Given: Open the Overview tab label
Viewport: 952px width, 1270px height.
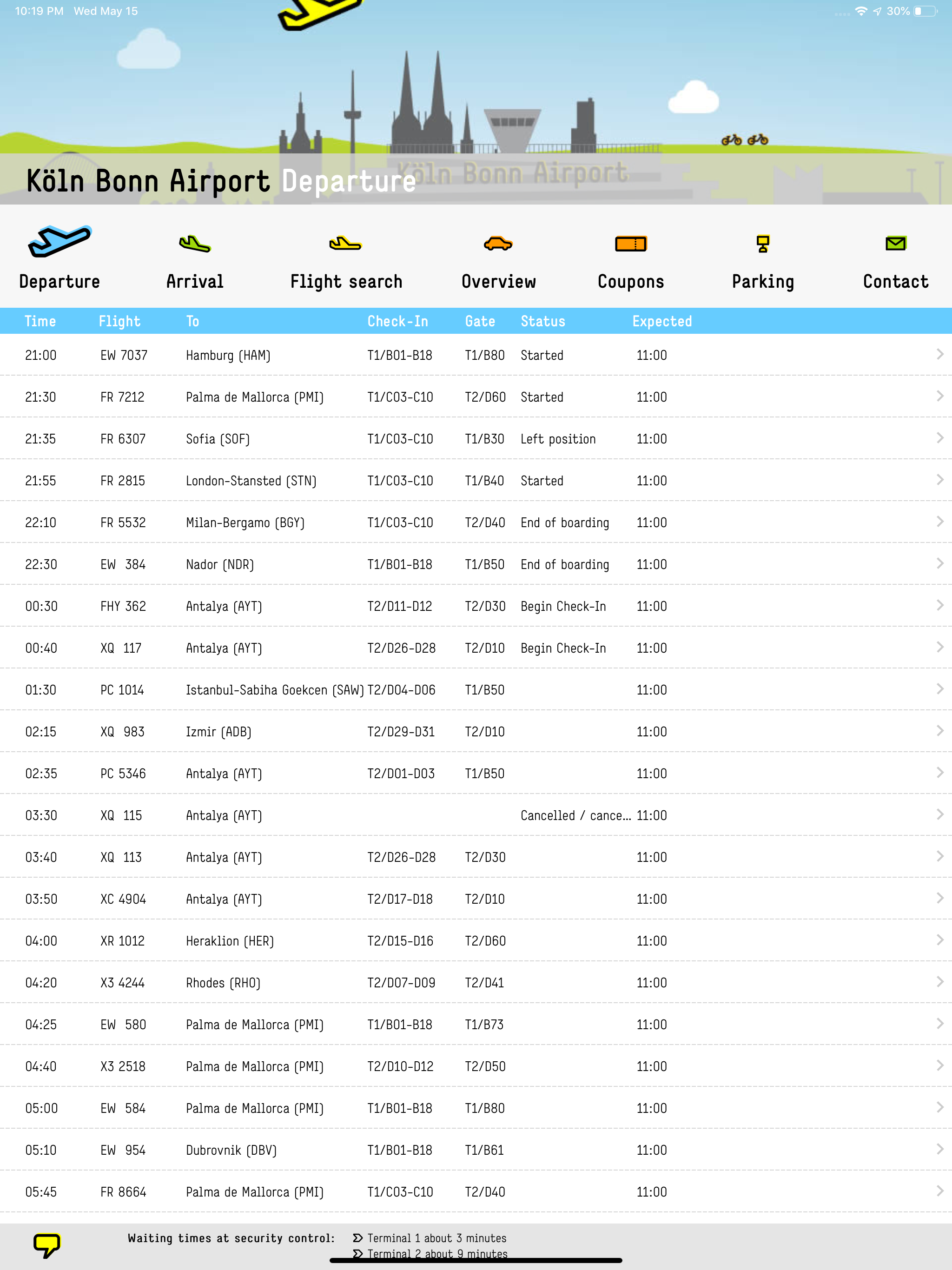Looking at the screenshot, I should click(498, 281).
